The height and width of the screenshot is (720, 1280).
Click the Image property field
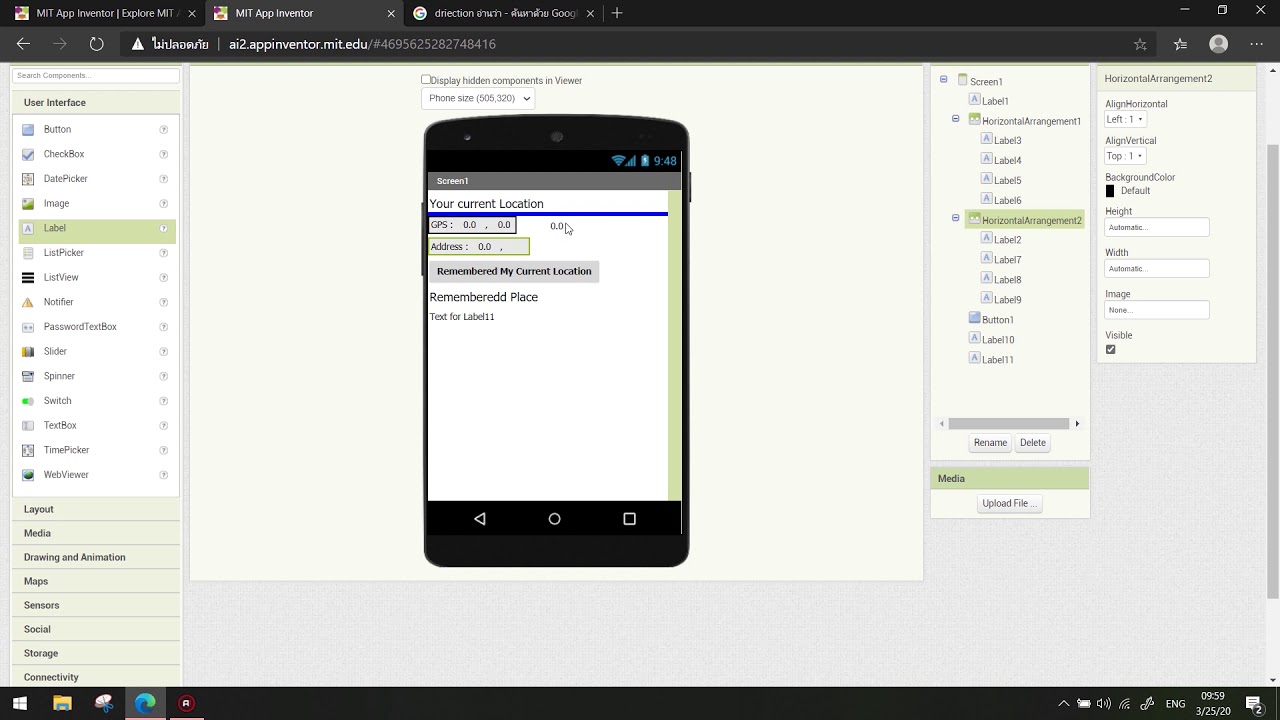tap(1157, 310)
